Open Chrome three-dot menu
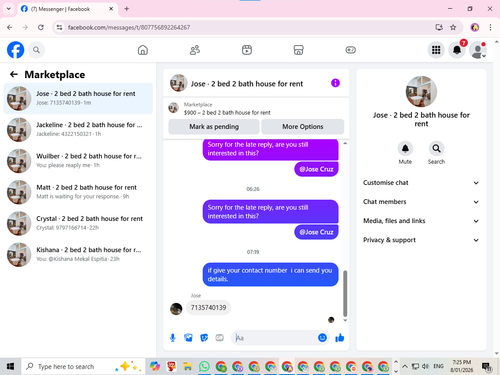 tap(490, 27)
